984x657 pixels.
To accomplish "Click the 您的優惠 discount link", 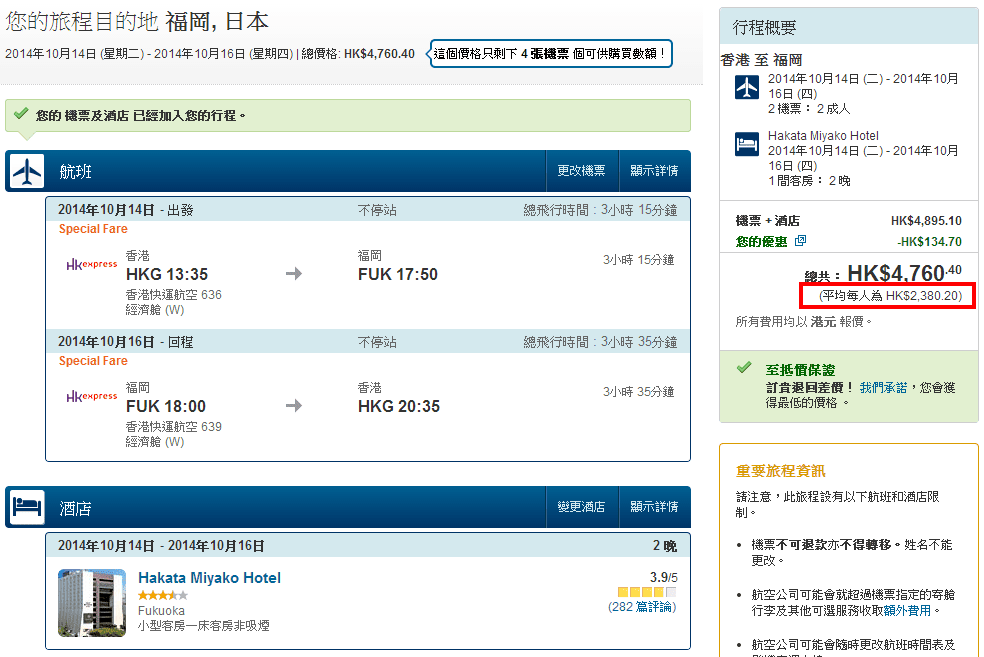I will 761,241.
